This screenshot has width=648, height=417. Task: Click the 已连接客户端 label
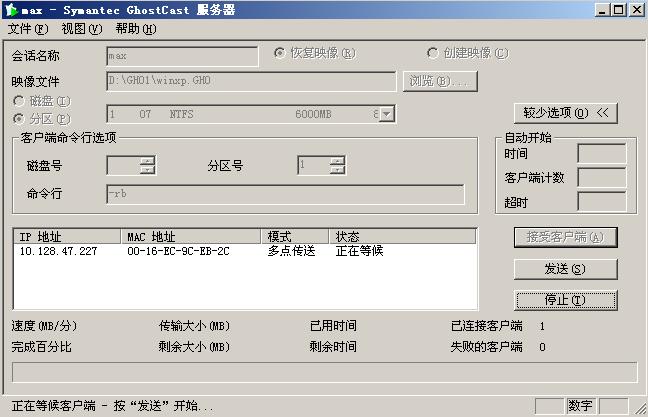pos(486,326)
